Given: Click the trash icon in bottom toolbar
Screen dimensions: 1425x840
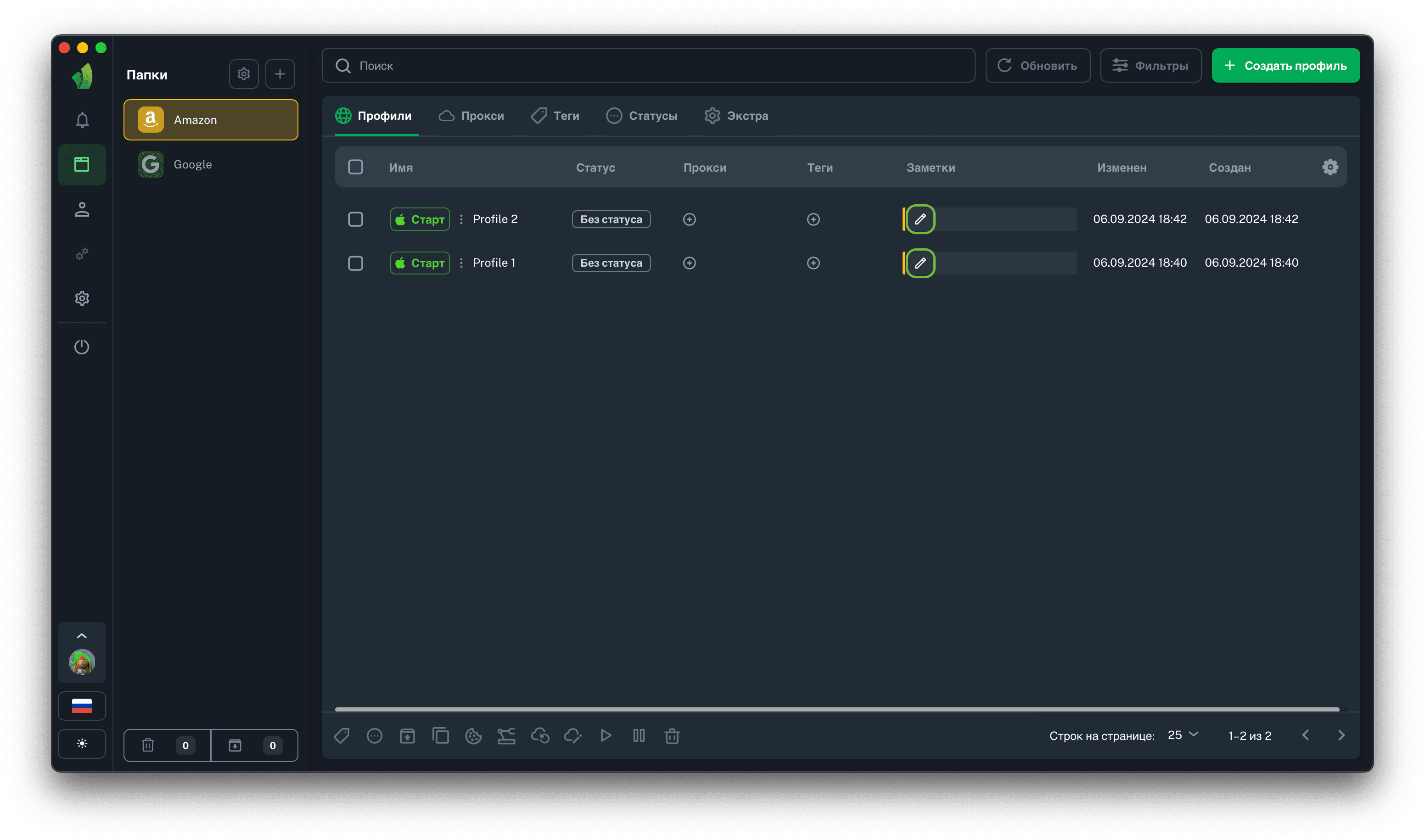Looking at the screenshot, I should 672,736.
